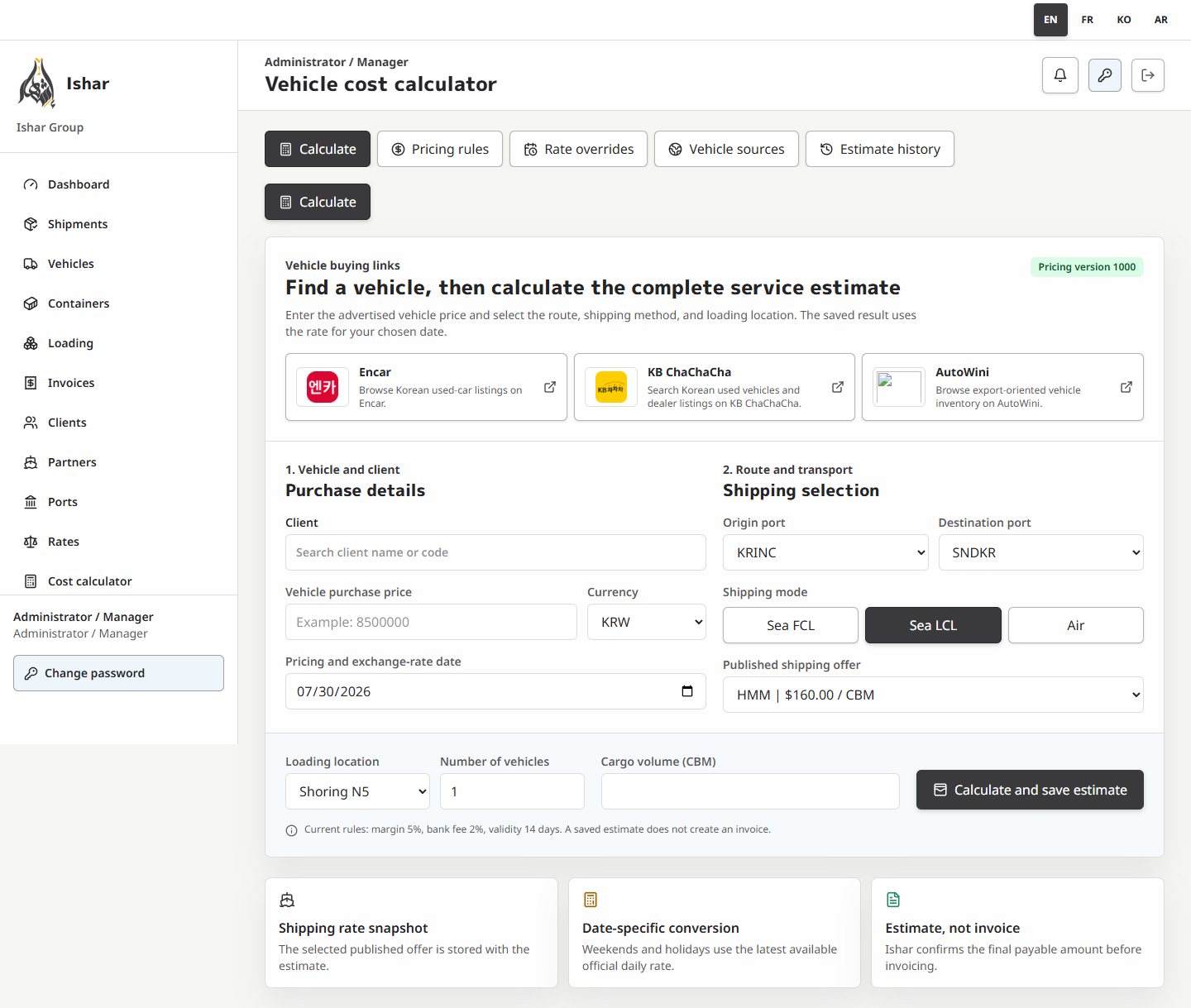
Task: Click Change password button
Action: point(118,673)
